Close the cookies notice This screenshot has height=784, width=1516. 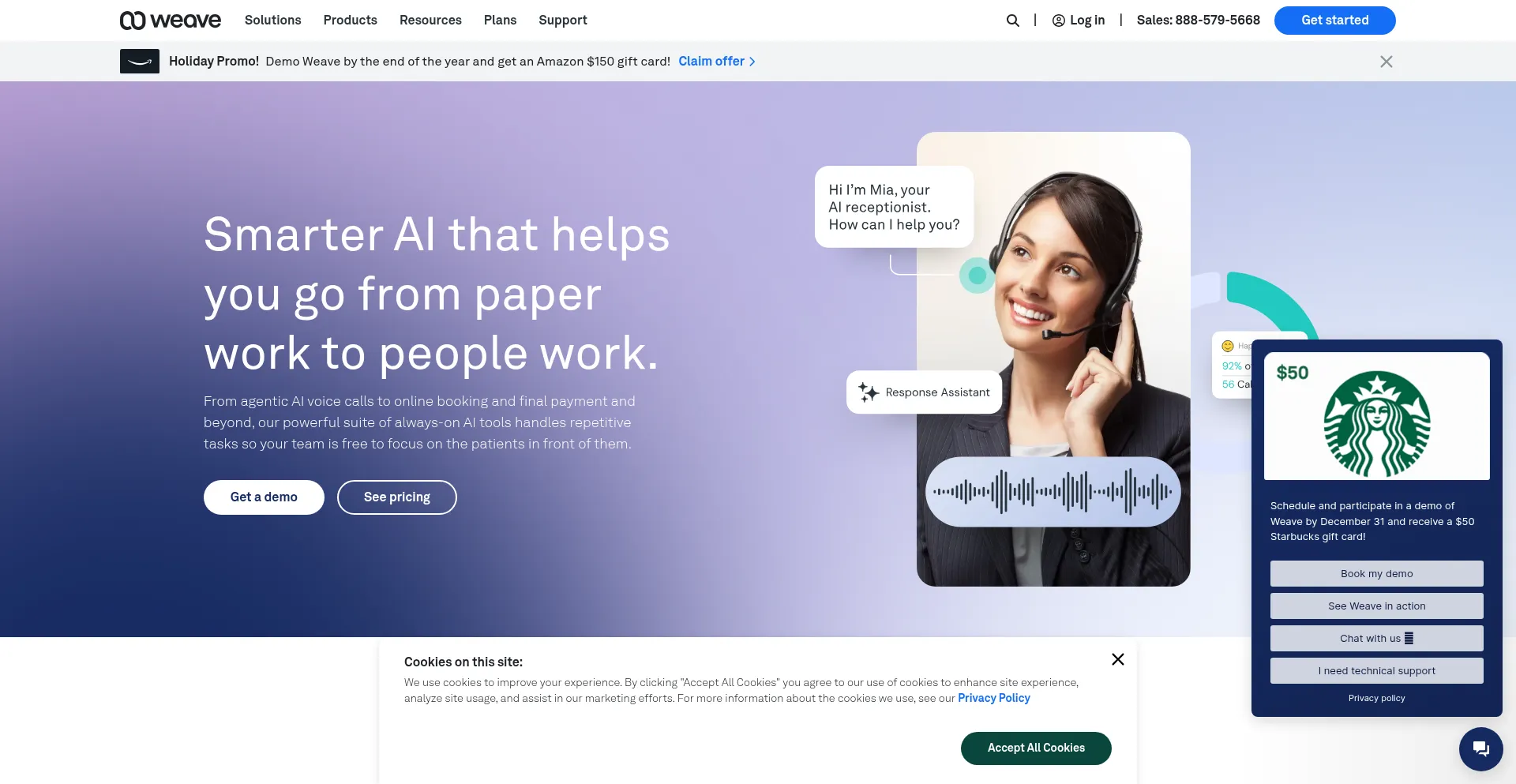[1117, 659]
